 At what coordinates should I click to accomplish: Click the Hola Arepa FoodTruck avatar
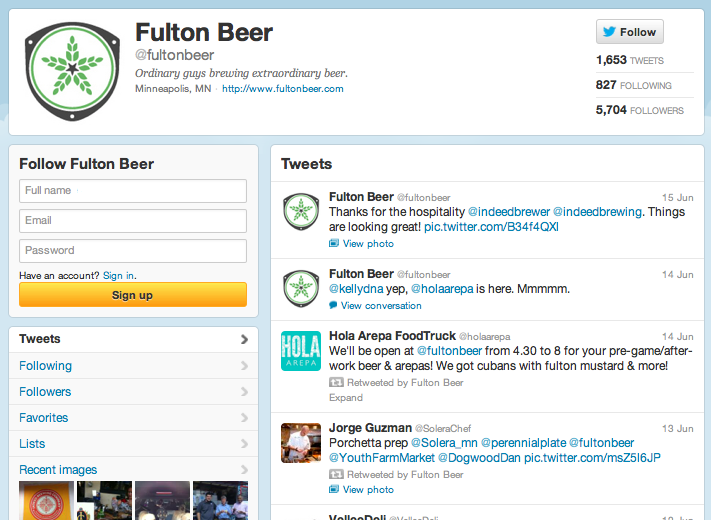[x=301, y=351]
